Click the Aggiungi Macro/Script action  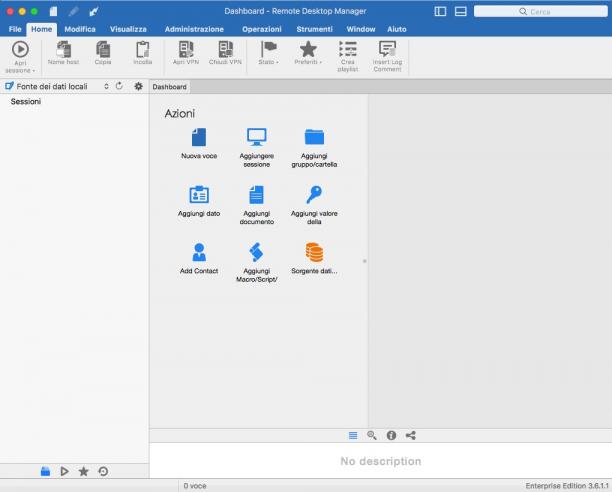point(256,262)
